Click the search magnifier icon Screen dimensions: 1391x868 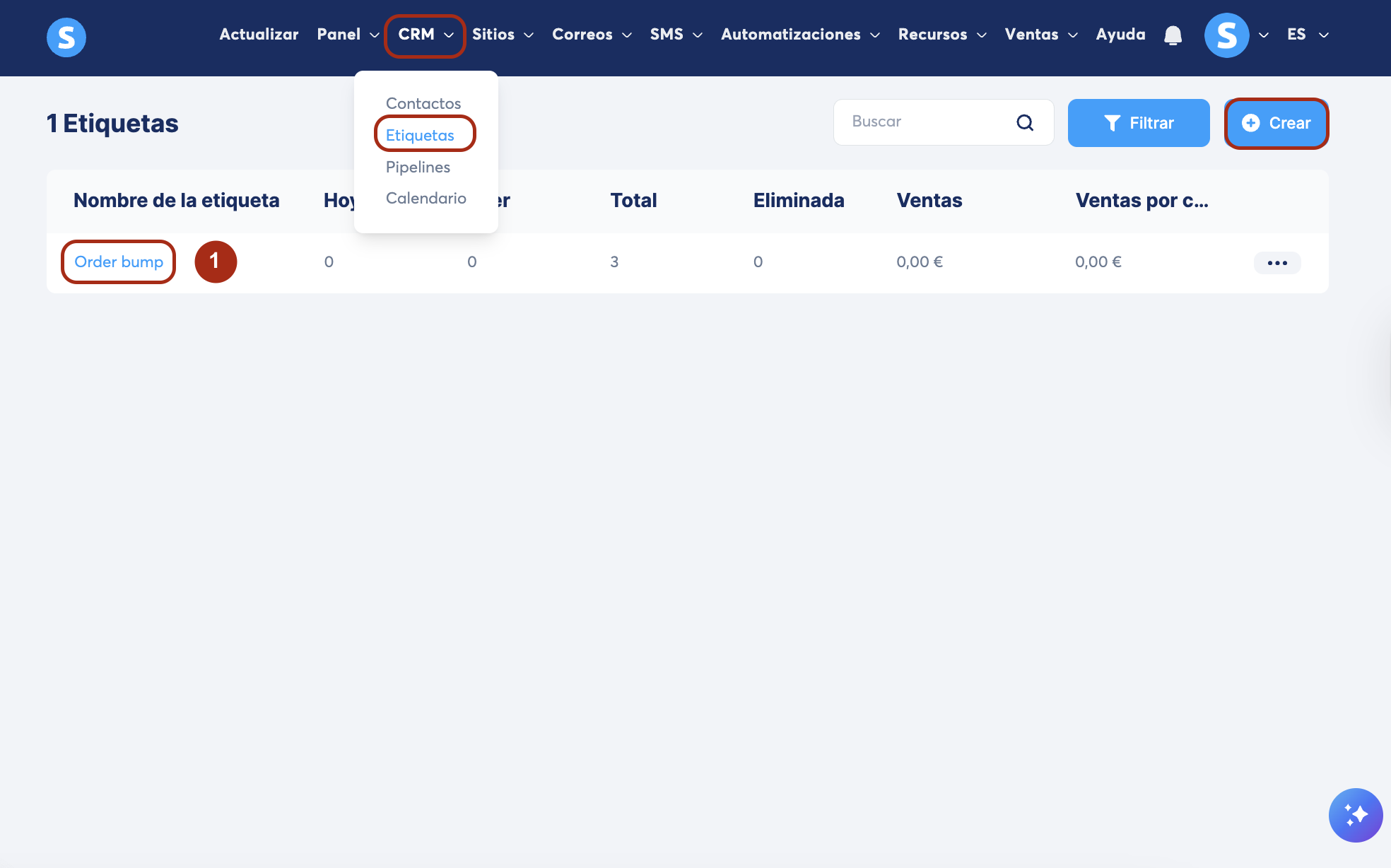[x=1025, y=123]
